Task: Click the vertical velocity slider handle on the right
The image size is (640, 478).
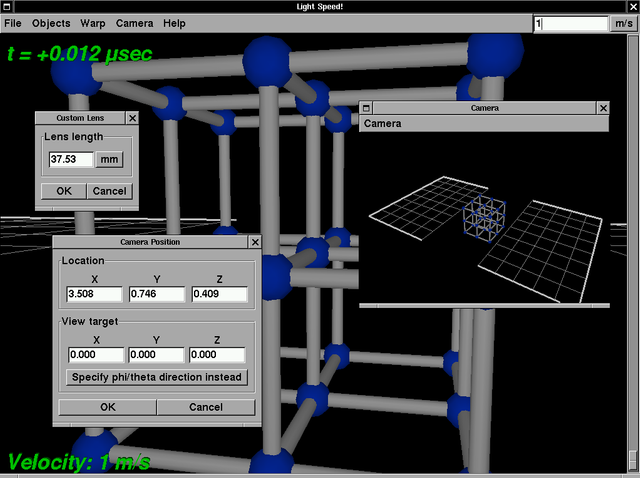Action: (x=633, y=461)
